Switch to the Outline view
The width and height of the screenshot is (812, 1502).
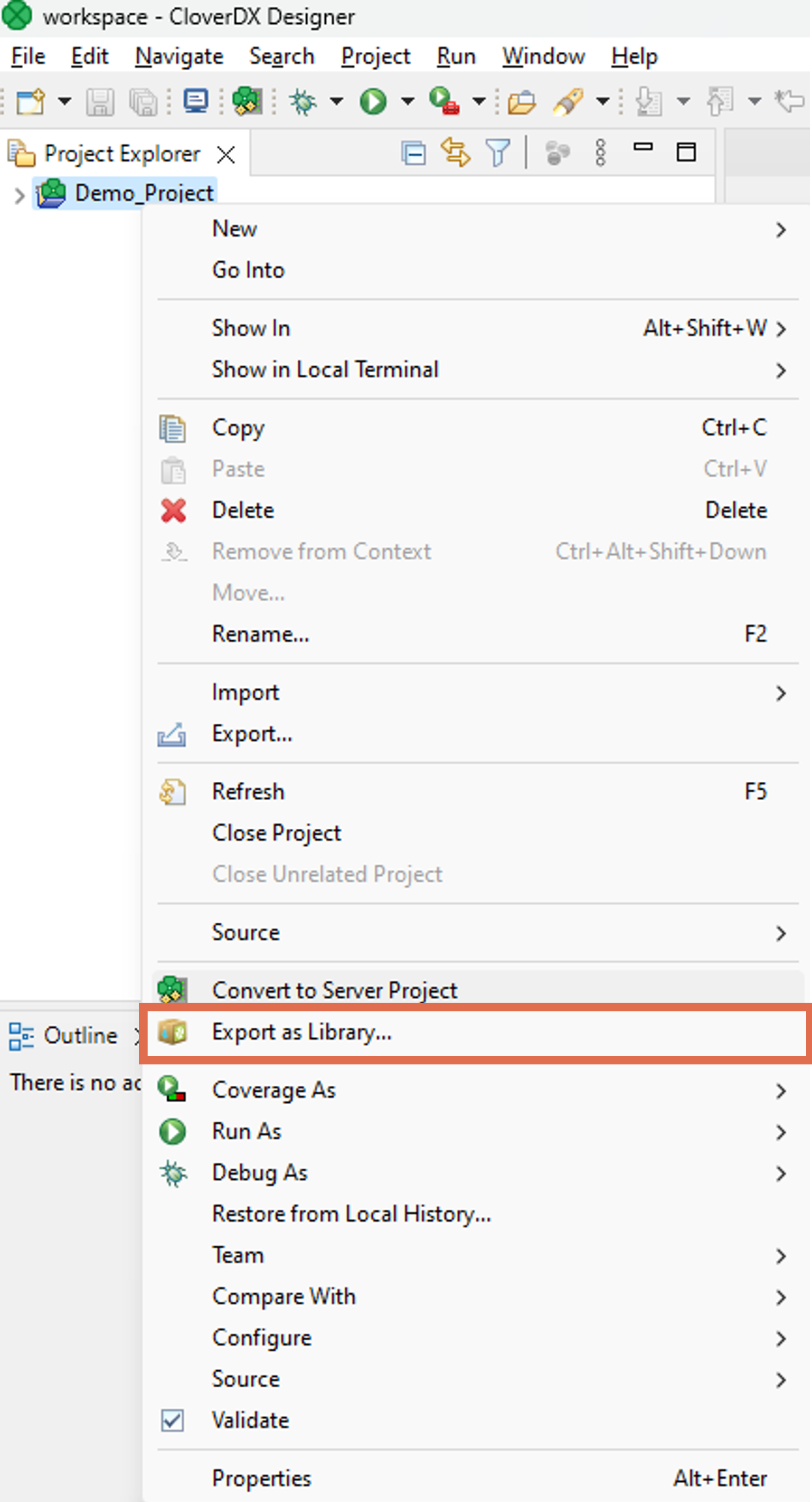point(80,1035)
